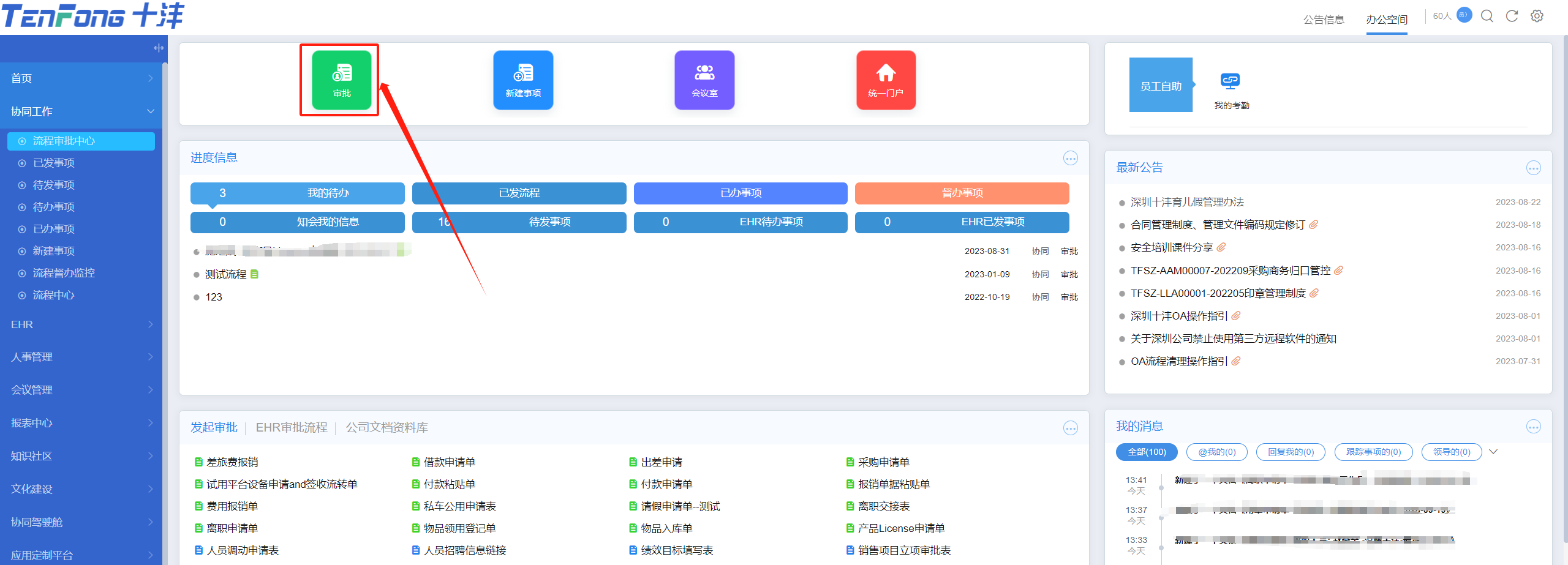Filter messages by 回复我的(0)

pyautogui.click(x=1291, y=452)
